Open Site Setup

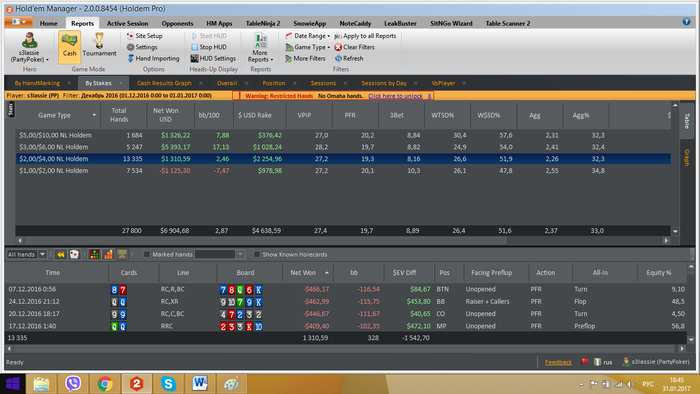point(144,36)
